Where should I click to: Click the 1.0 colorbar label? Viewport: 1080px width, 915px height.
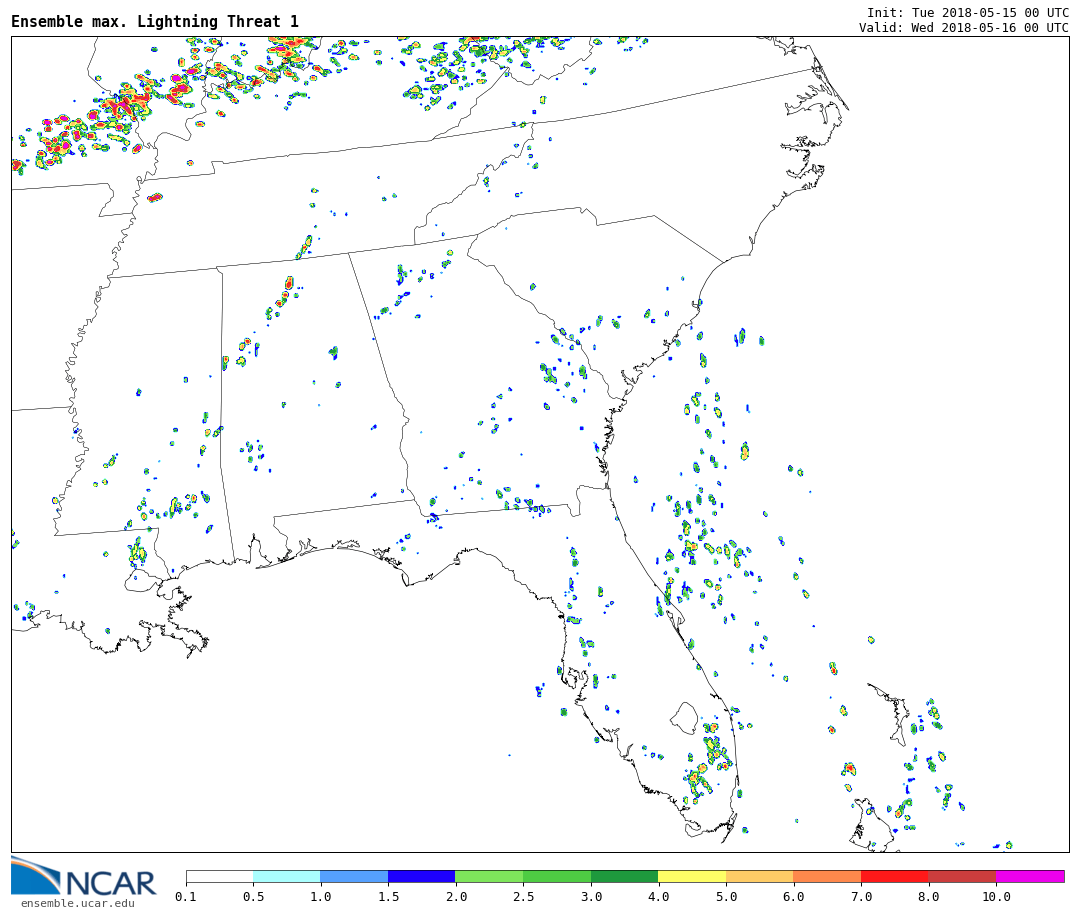pos(321,897)
